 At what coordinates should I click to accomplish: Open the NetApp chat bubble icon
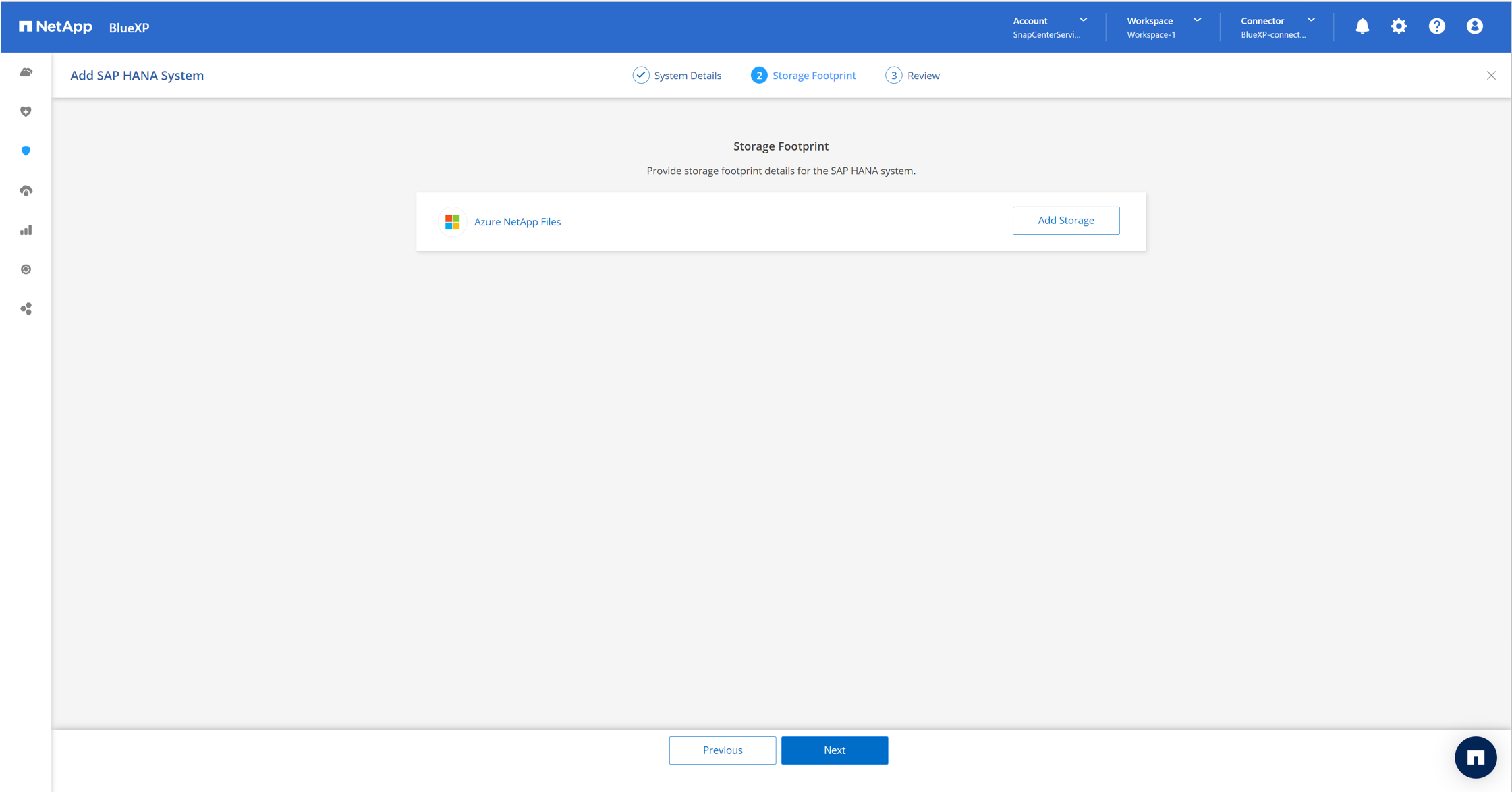(1476, 757)
